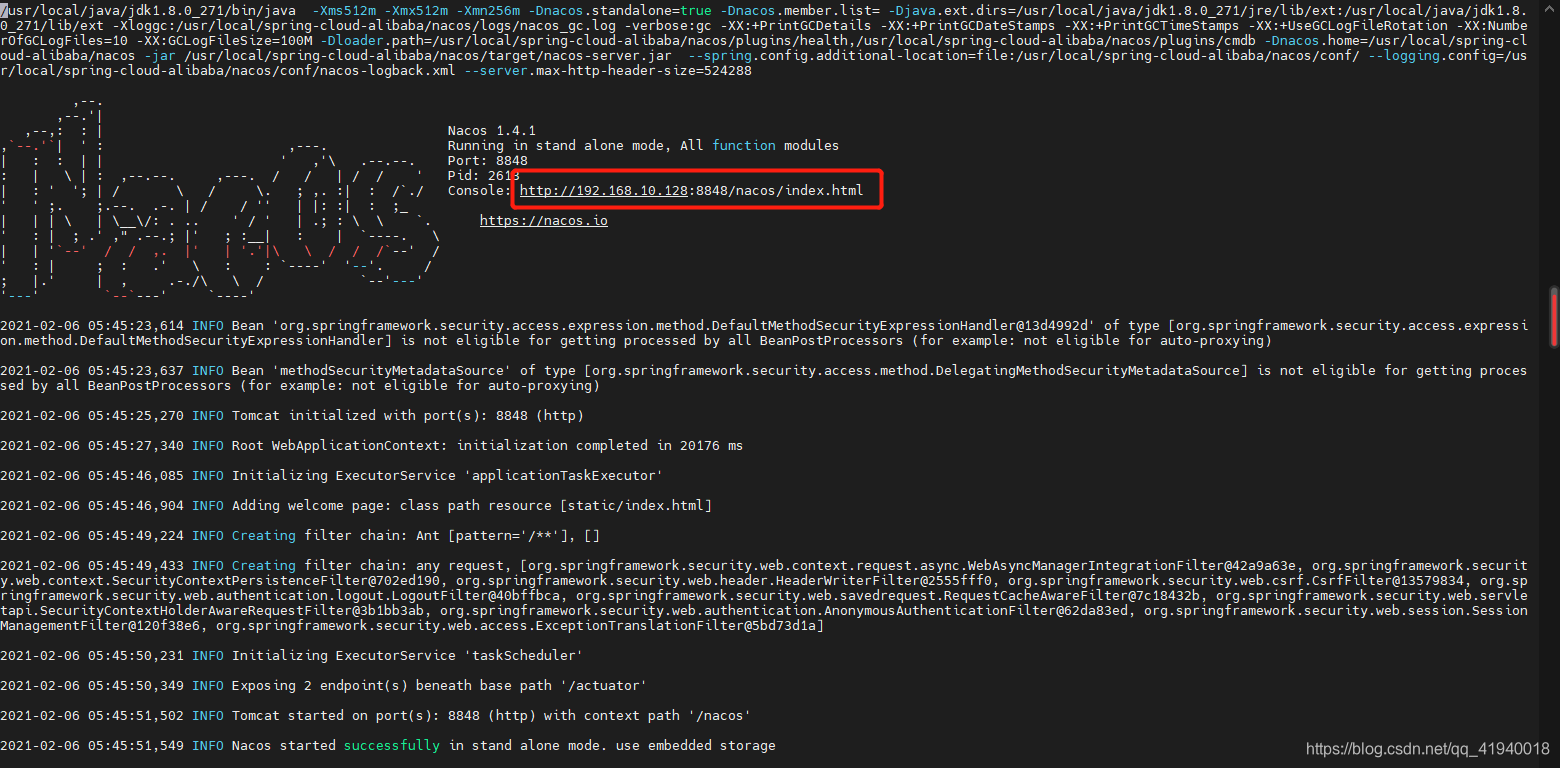
Task: Click 'Running in stand alone mode' line
Action: tap(643, 145)
